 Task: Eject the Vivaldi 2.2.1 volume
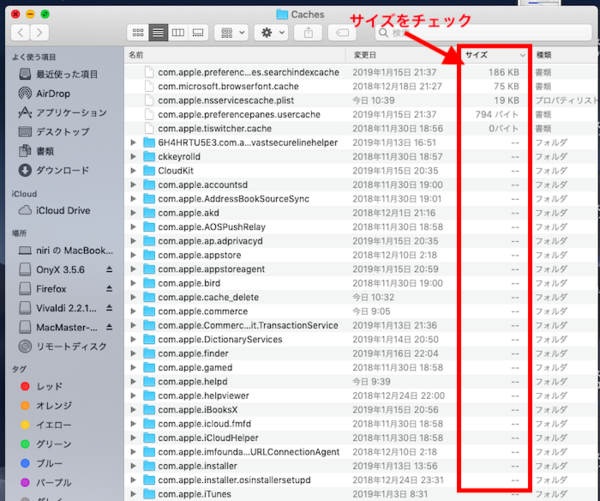[109, 308]
